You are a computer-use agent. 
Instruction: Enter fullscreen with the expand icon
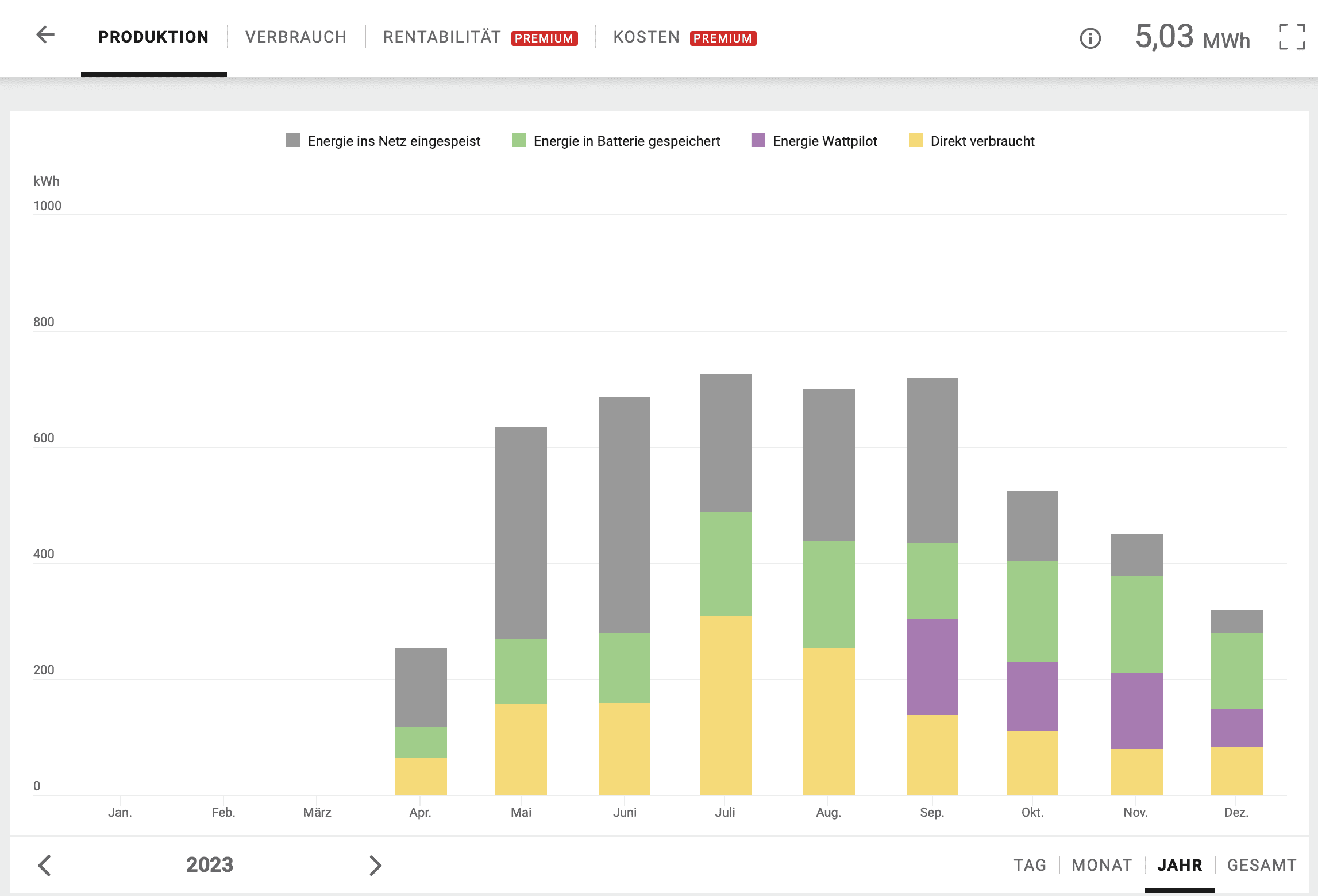(1292, 37)
